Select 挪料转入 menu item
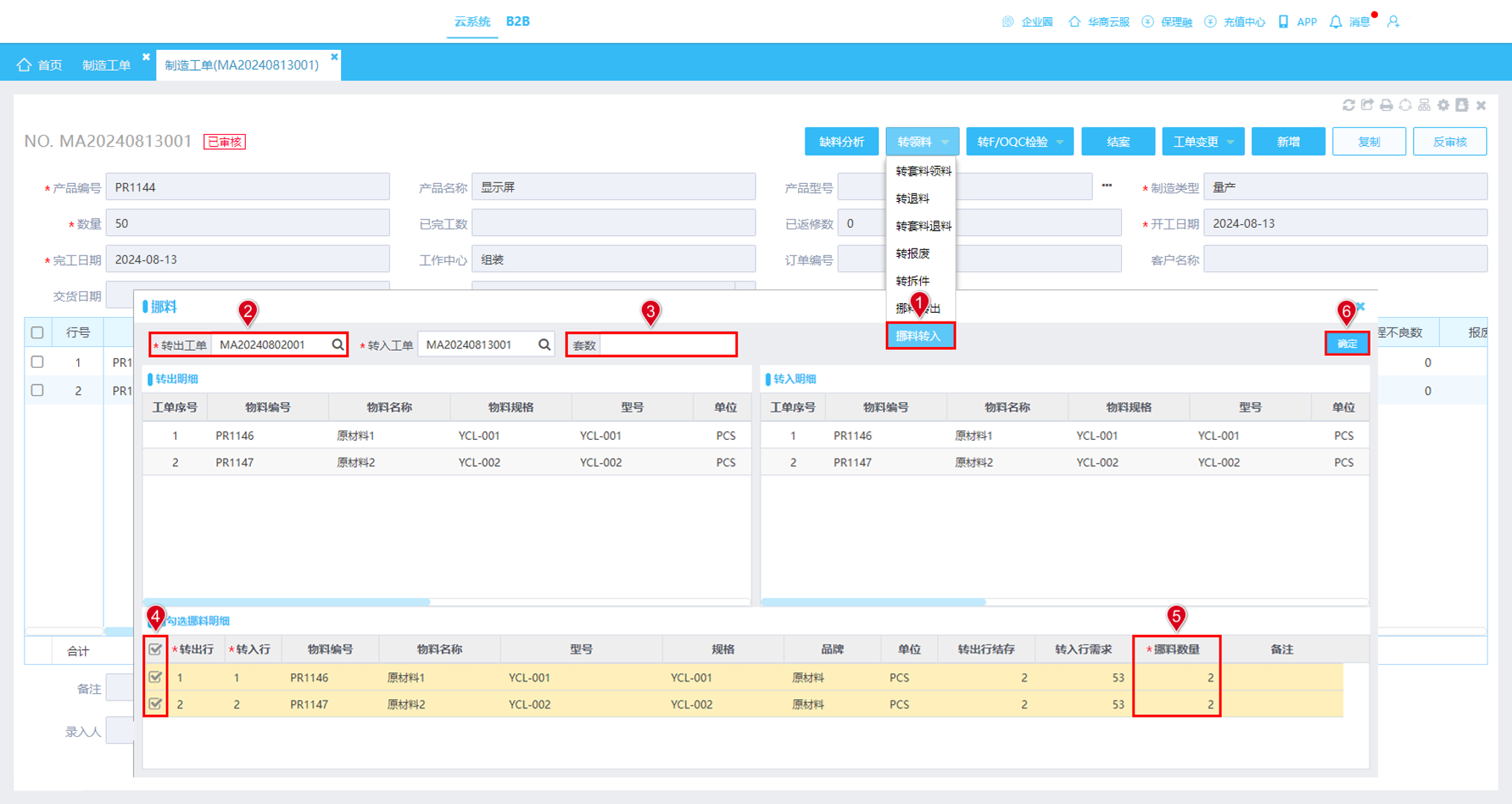The height and width of the screenshot is (804, 1512). pyautogui.click(x=920, y=336)
